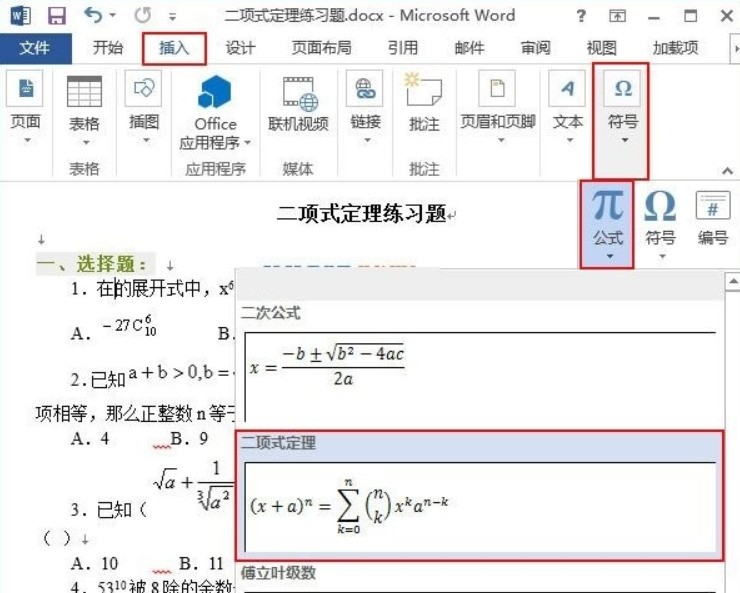
Task: Open Ribbon Display Options button
Action: click(x=617, y=17)
